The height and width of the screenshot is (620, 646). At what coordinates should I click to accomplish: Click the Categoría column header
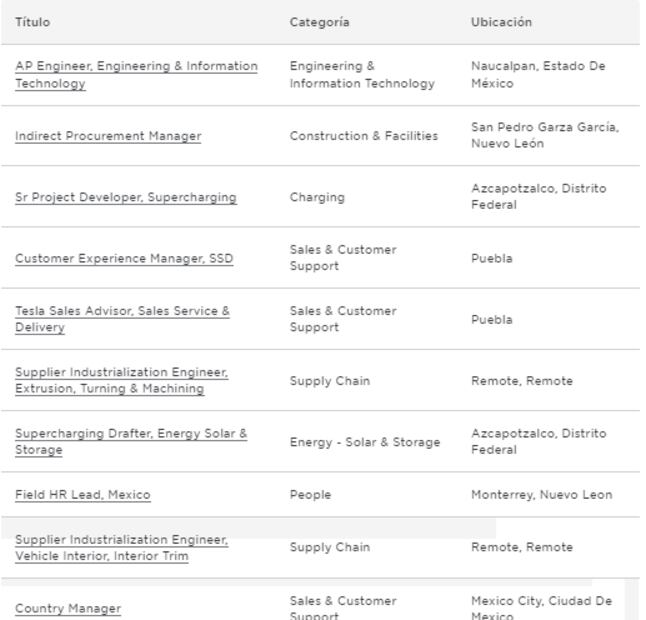point(320,22)
